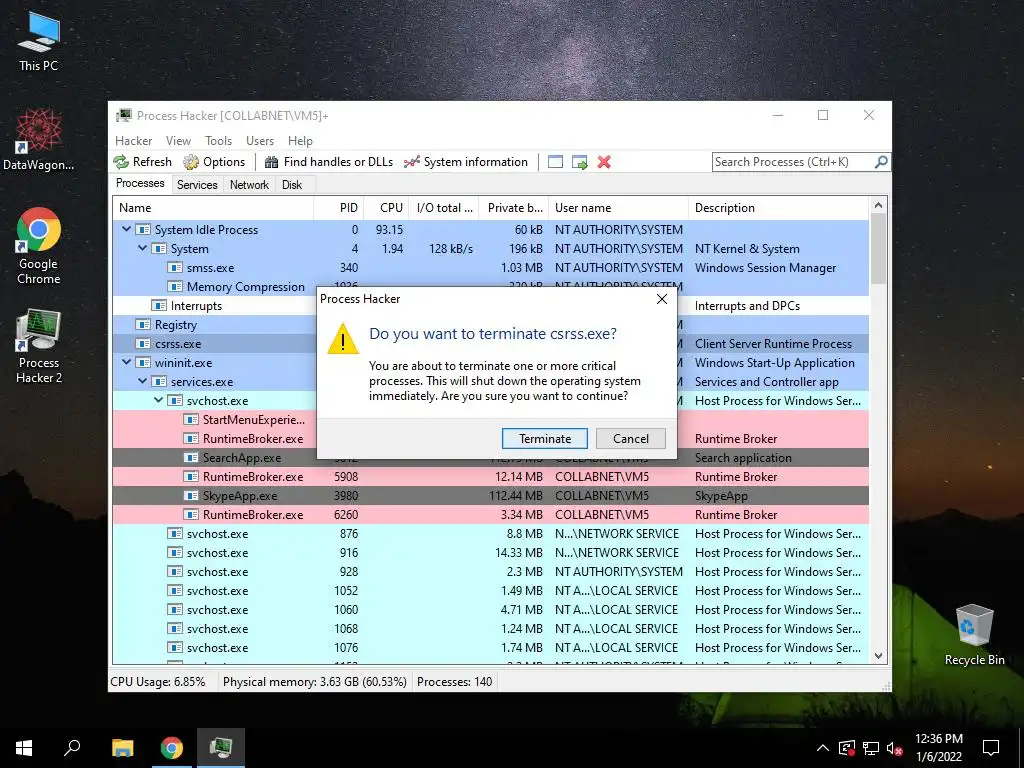Image resolution: width=1024 pixels, height=768 pixels.
Task: Confirm with the Terminate button
Action: [x=545, y=438]
